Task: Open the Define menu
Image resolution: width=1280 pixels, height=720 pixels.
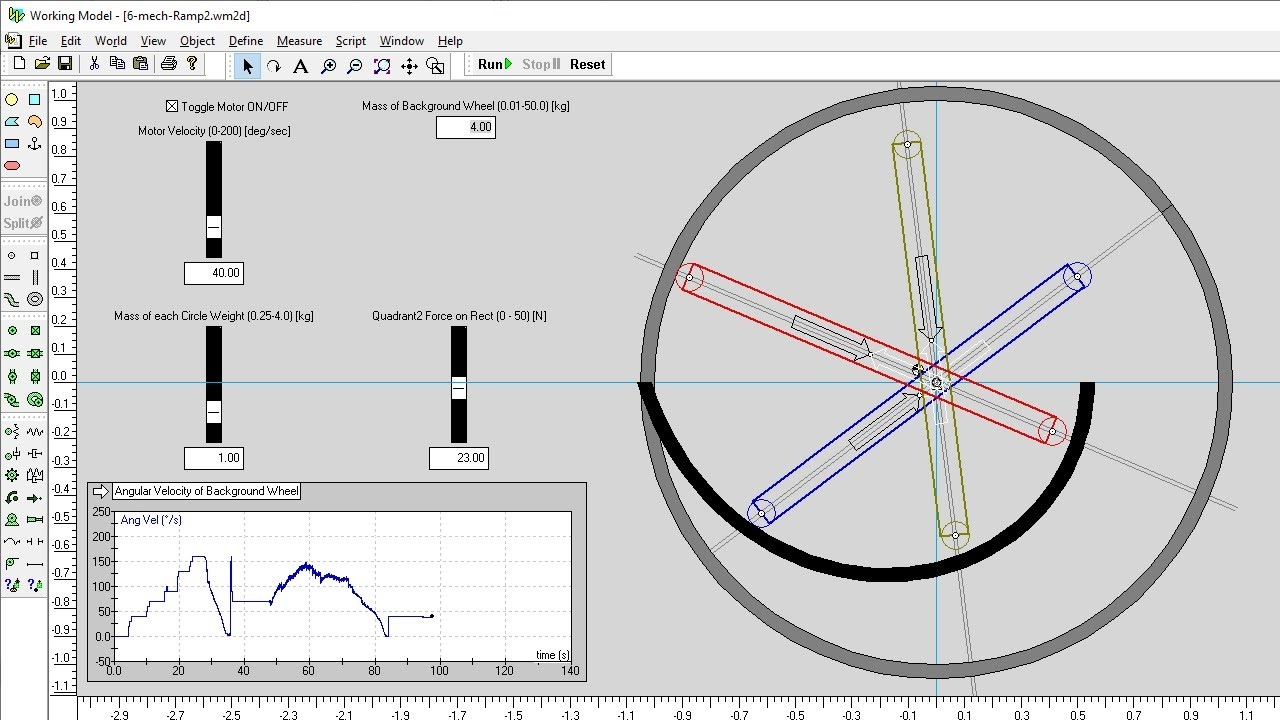Action: point(246,41)
